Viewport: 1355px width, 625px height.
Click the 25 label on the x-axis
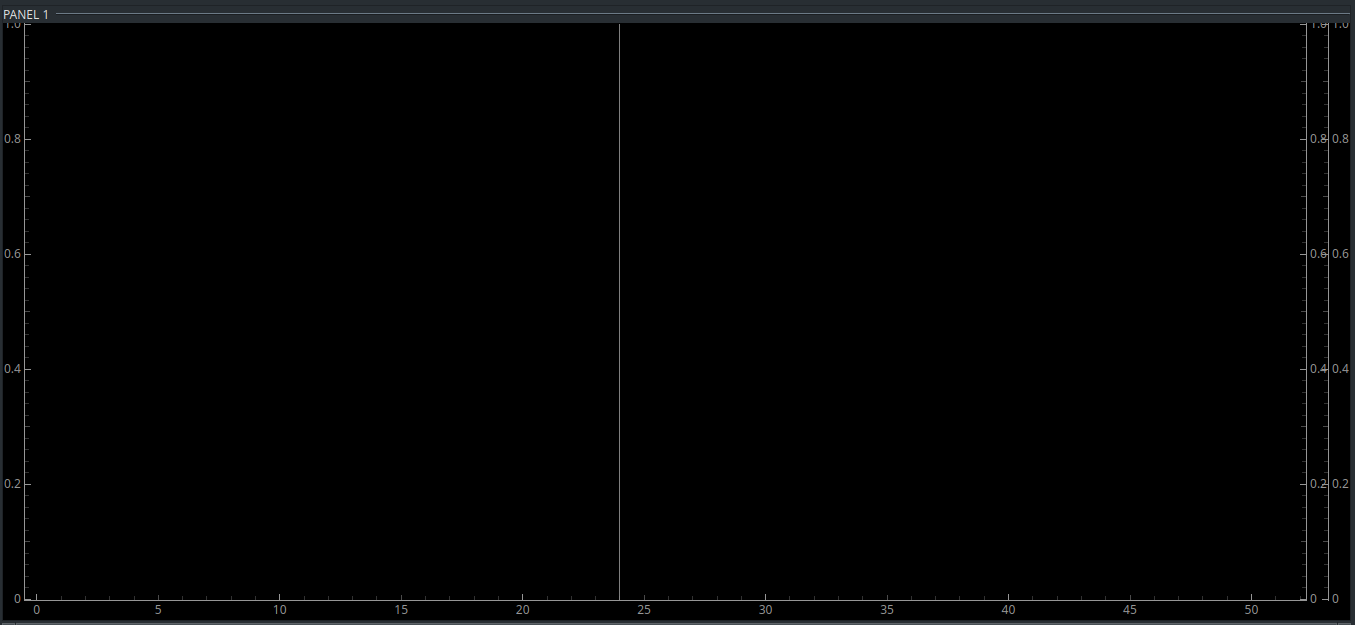[644, 610]
